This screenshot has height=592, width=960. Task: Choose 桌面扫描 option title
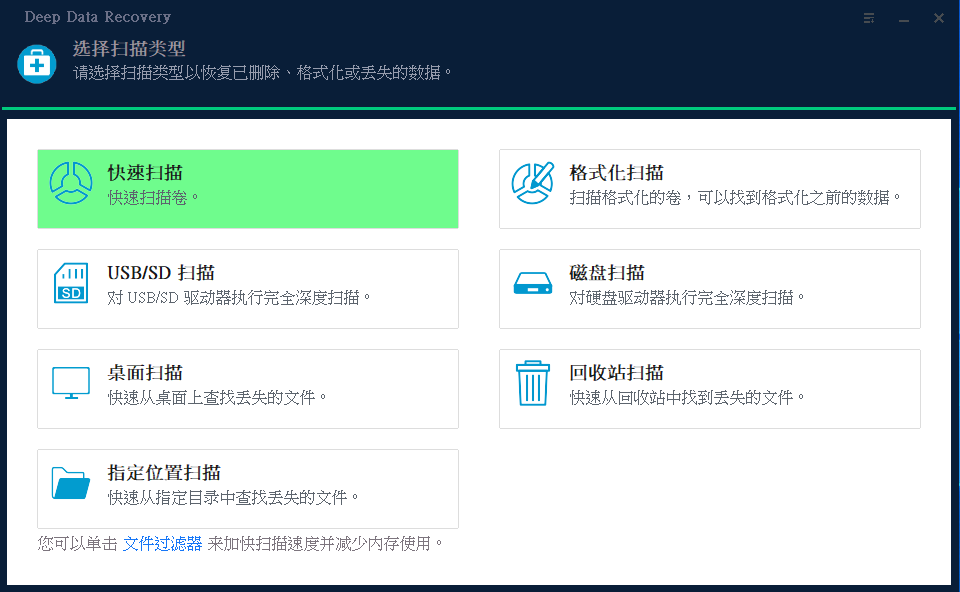(x=145, y=373)
